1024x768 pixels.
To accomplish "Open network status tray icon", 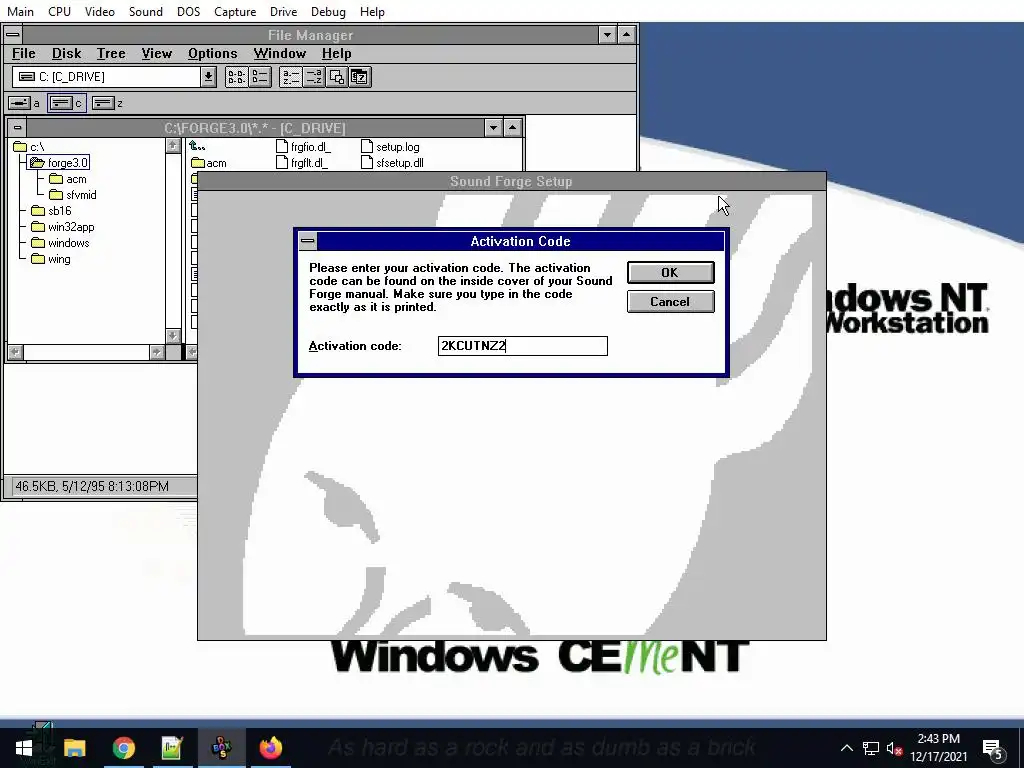I will click(871, 748).
